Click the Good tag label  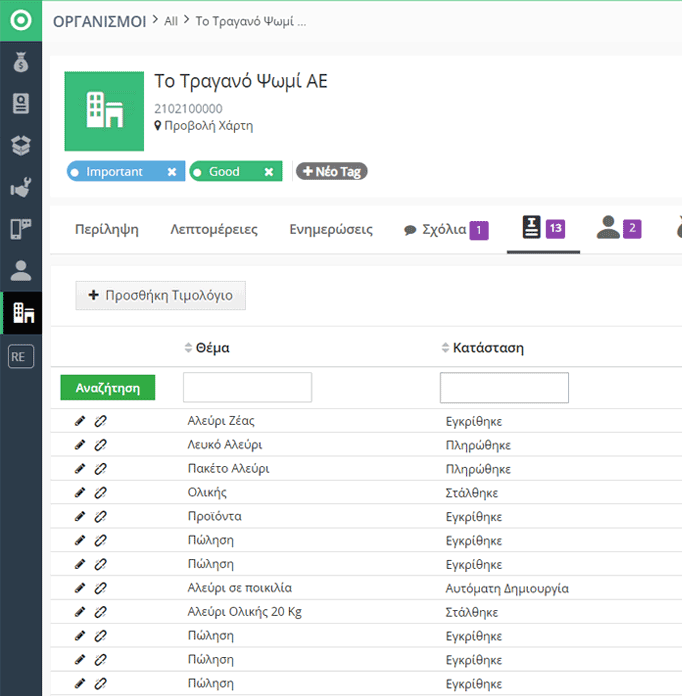point(224,171)
